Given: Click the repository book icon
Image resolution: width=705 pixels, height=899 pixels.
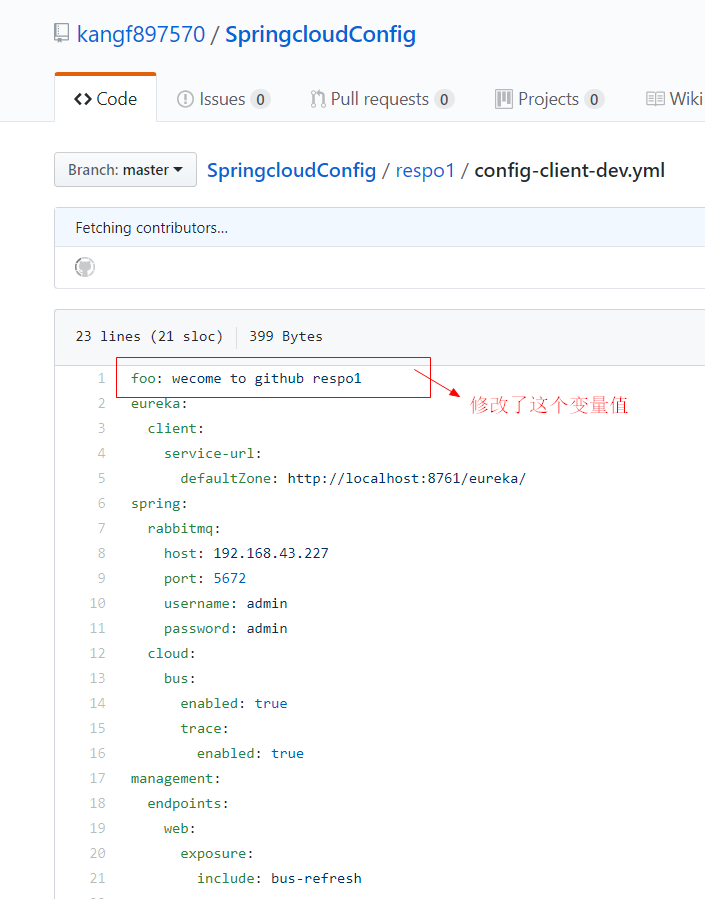Looking at the screenshot, I should coord(61,33).
